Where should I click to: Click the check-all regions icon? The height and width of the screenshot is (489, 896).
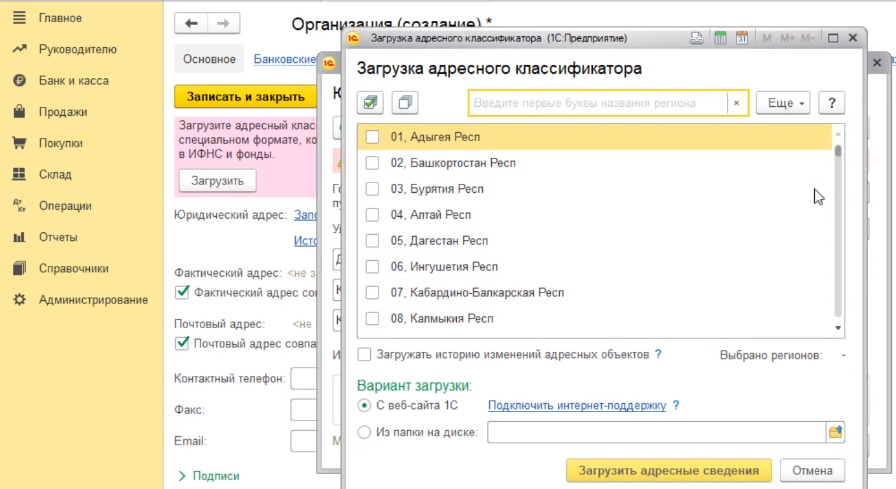pos(370,103)
